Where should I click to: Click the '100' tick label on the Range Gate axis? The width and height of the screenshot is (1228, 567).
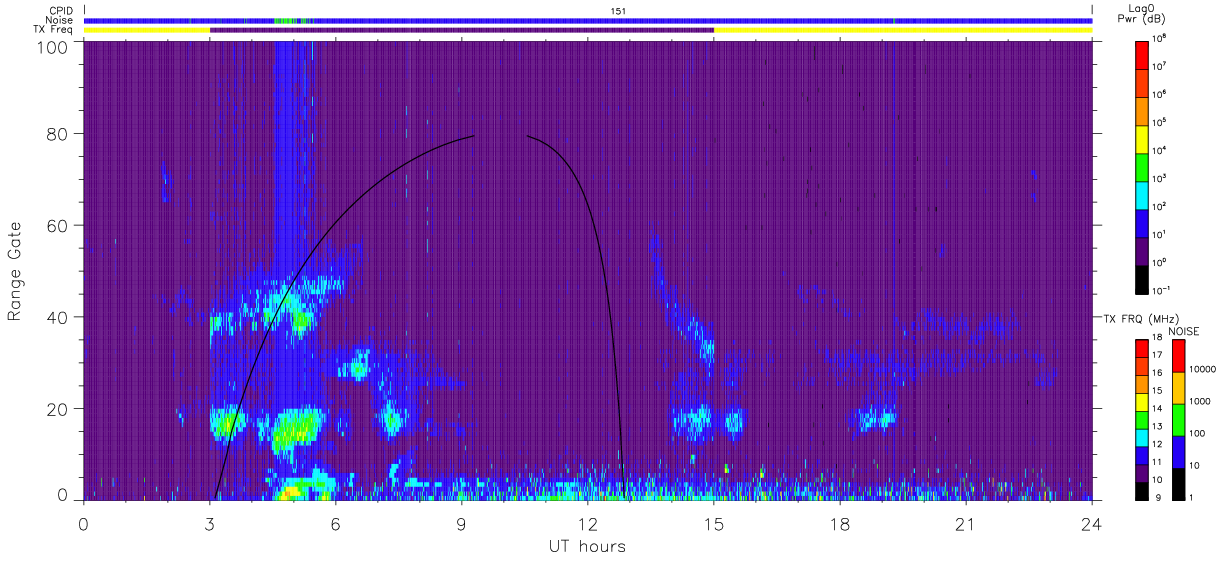click(x=52, y=47)
